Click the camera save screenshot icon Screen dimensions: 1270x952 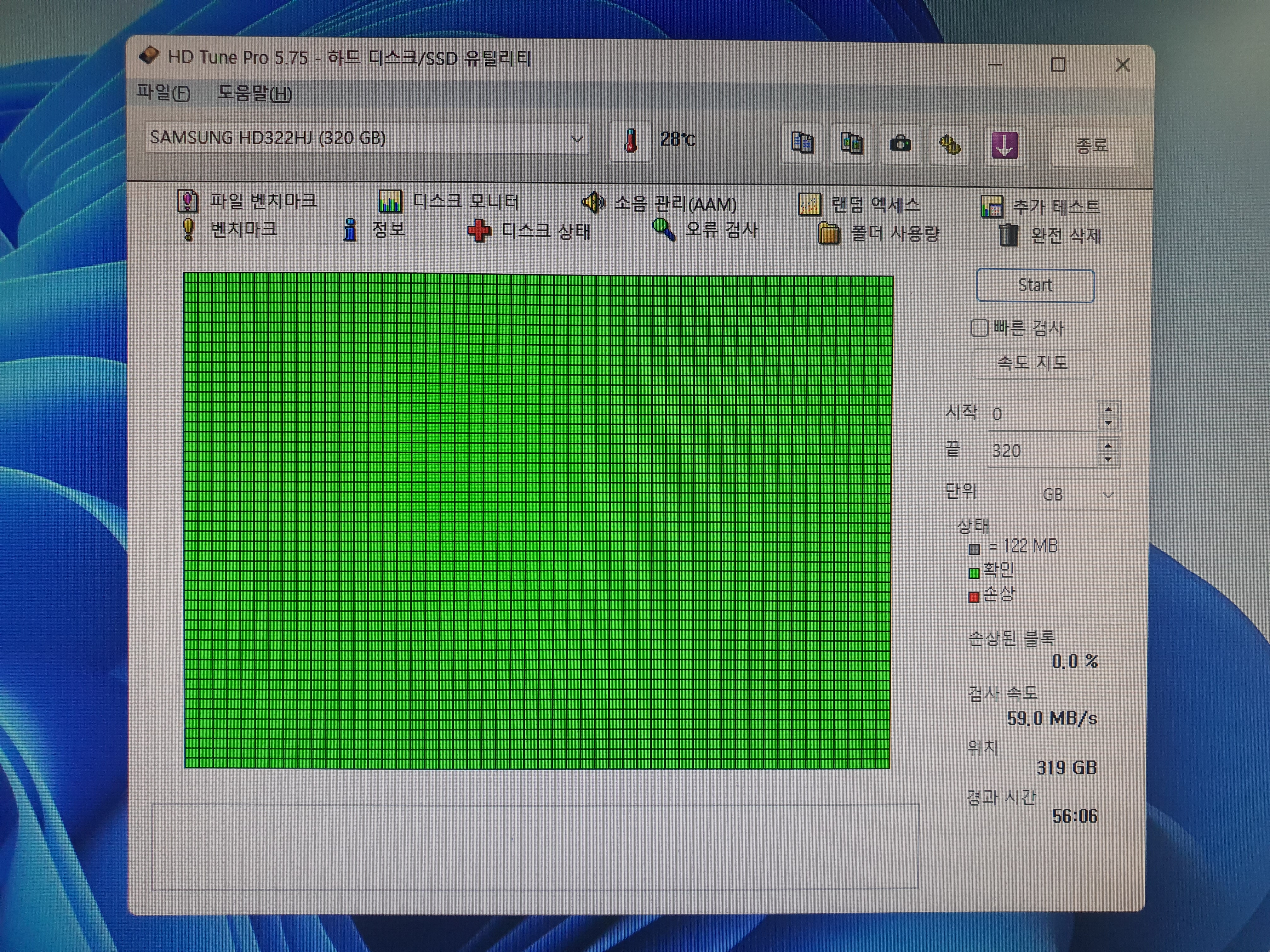[x=900, y=144]
